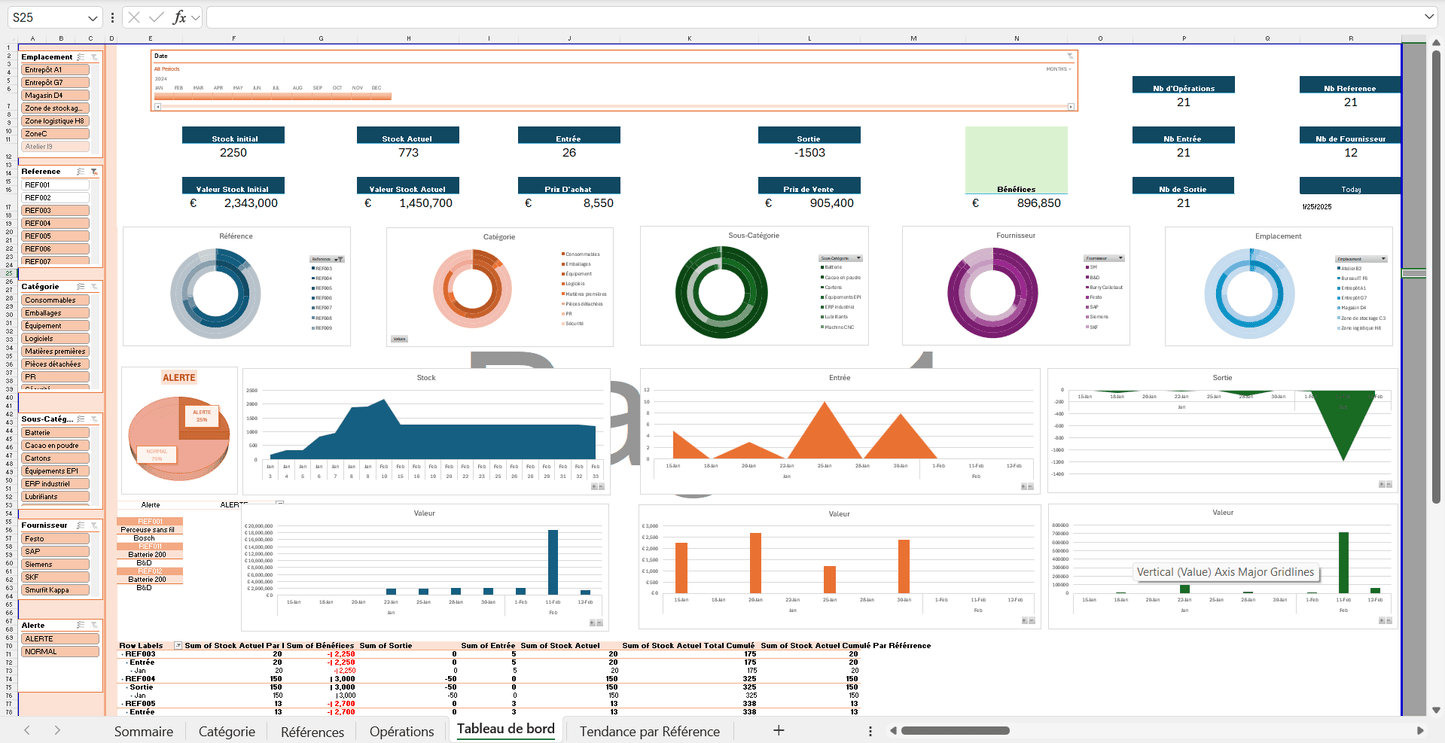Image resolution: width=1445 pixels, height=743 pixels.
Task: Switch to the Opérations sheet tab
Action: (x=401, y=731)
